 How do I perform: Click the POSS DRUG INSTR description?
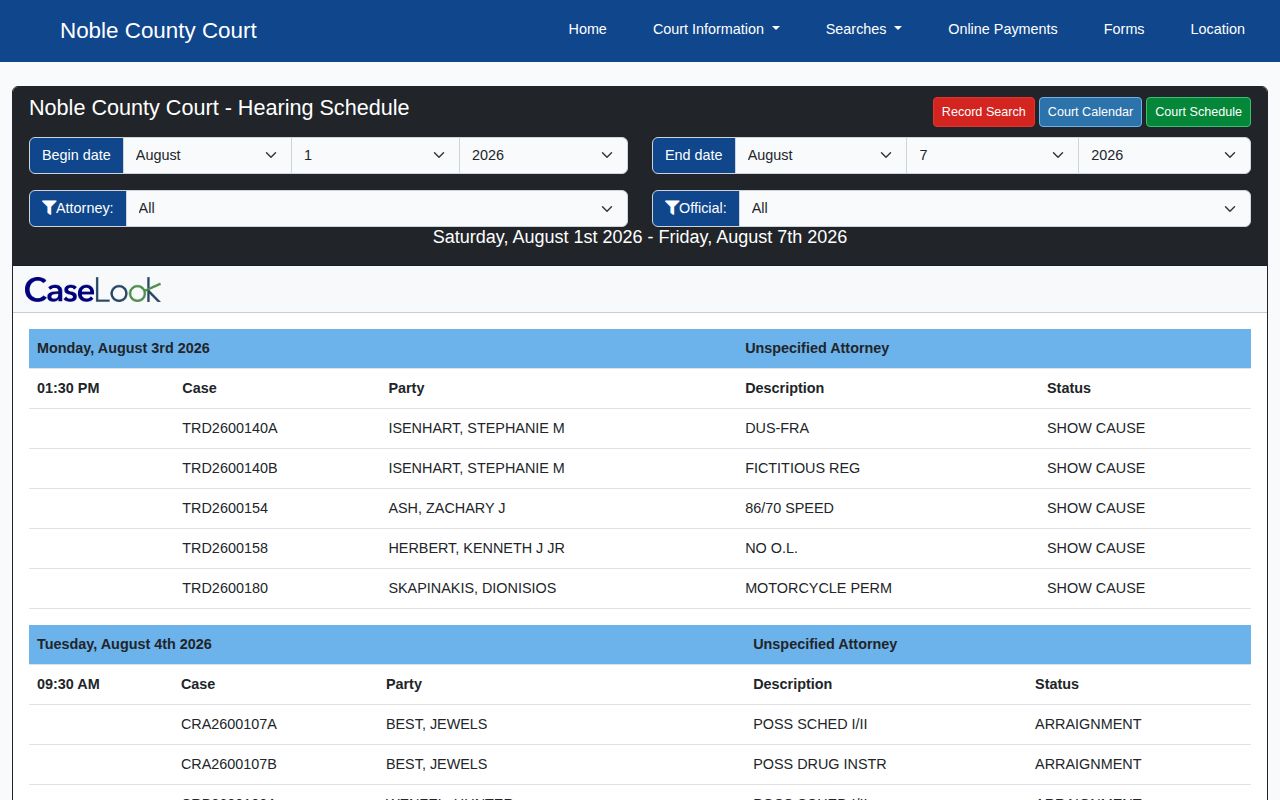pos(820,764)
